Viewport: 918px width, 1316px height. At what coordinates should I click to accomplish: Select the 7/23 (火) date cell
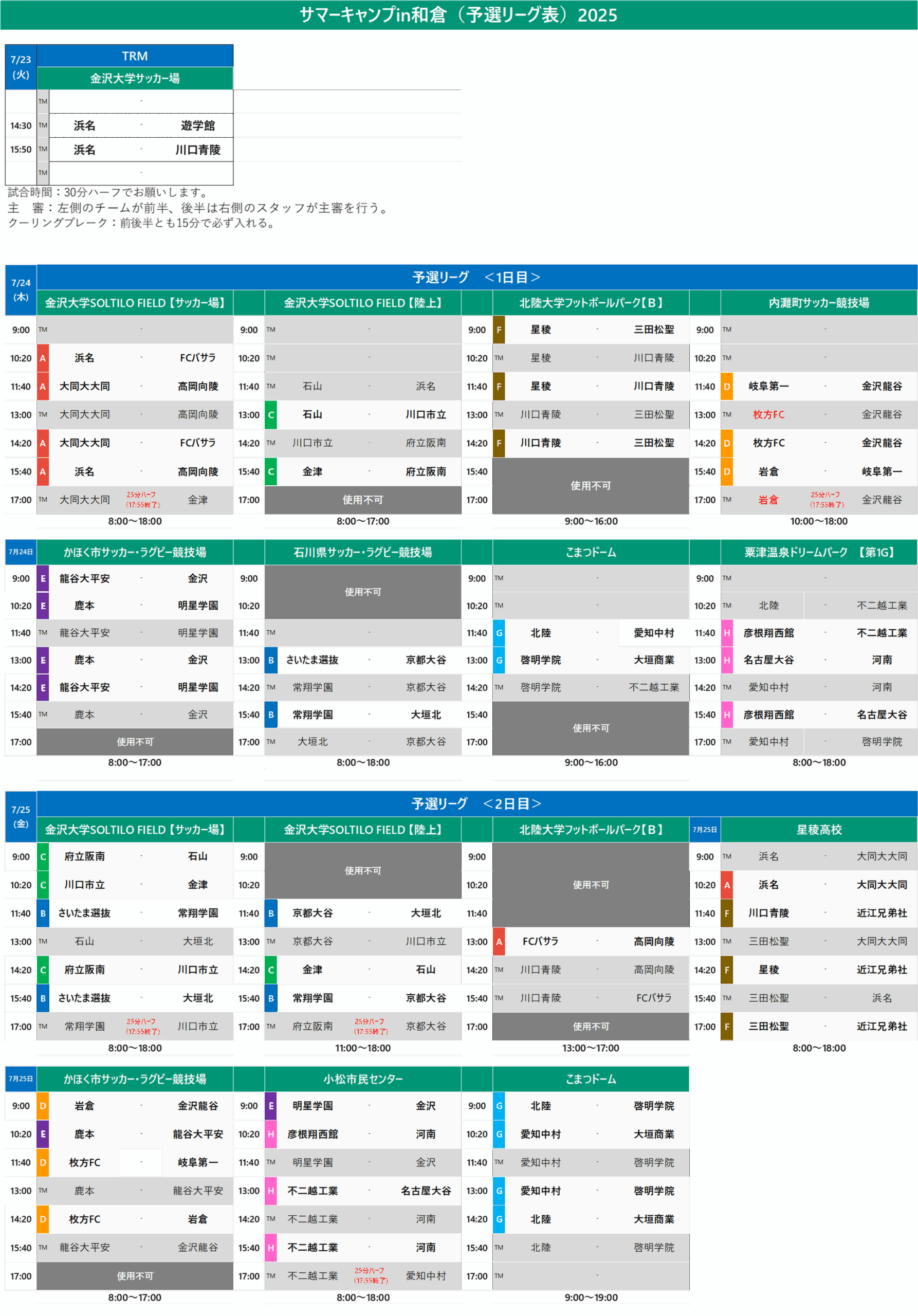click(21, 67)
